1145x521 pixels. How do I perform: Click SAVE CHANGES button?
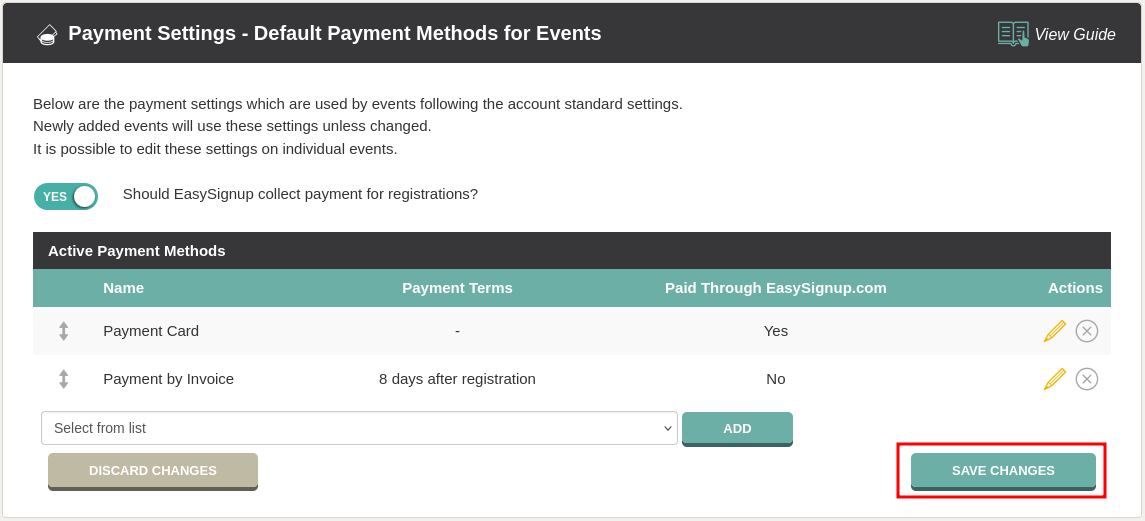tap(1003, 471)
